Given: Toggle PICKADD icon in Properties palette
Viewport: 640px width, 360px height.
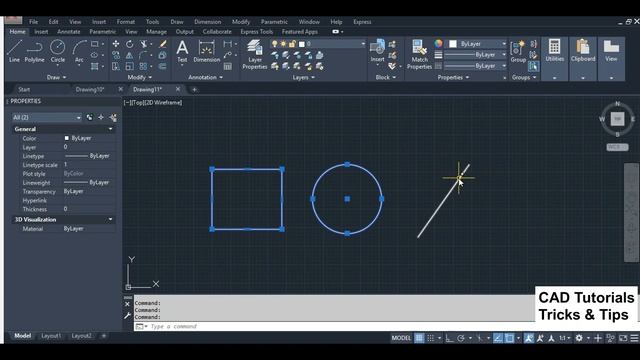Looking at the screenshot, I should click(x=89, y=118).
